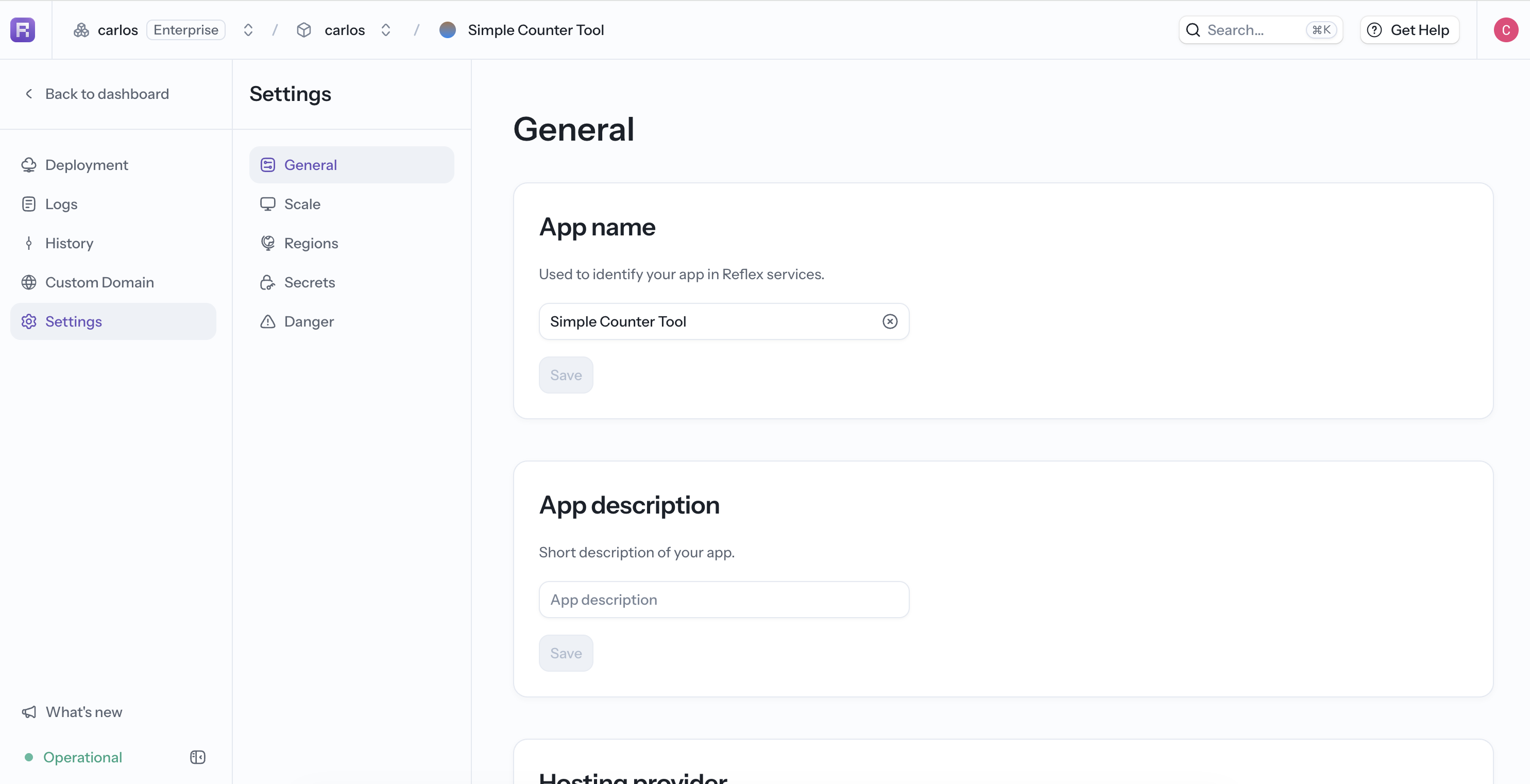Screen dimensions: 1530x784
Task: Collapse the sidebar panel toggle
Action: click(x=198, y=757)
